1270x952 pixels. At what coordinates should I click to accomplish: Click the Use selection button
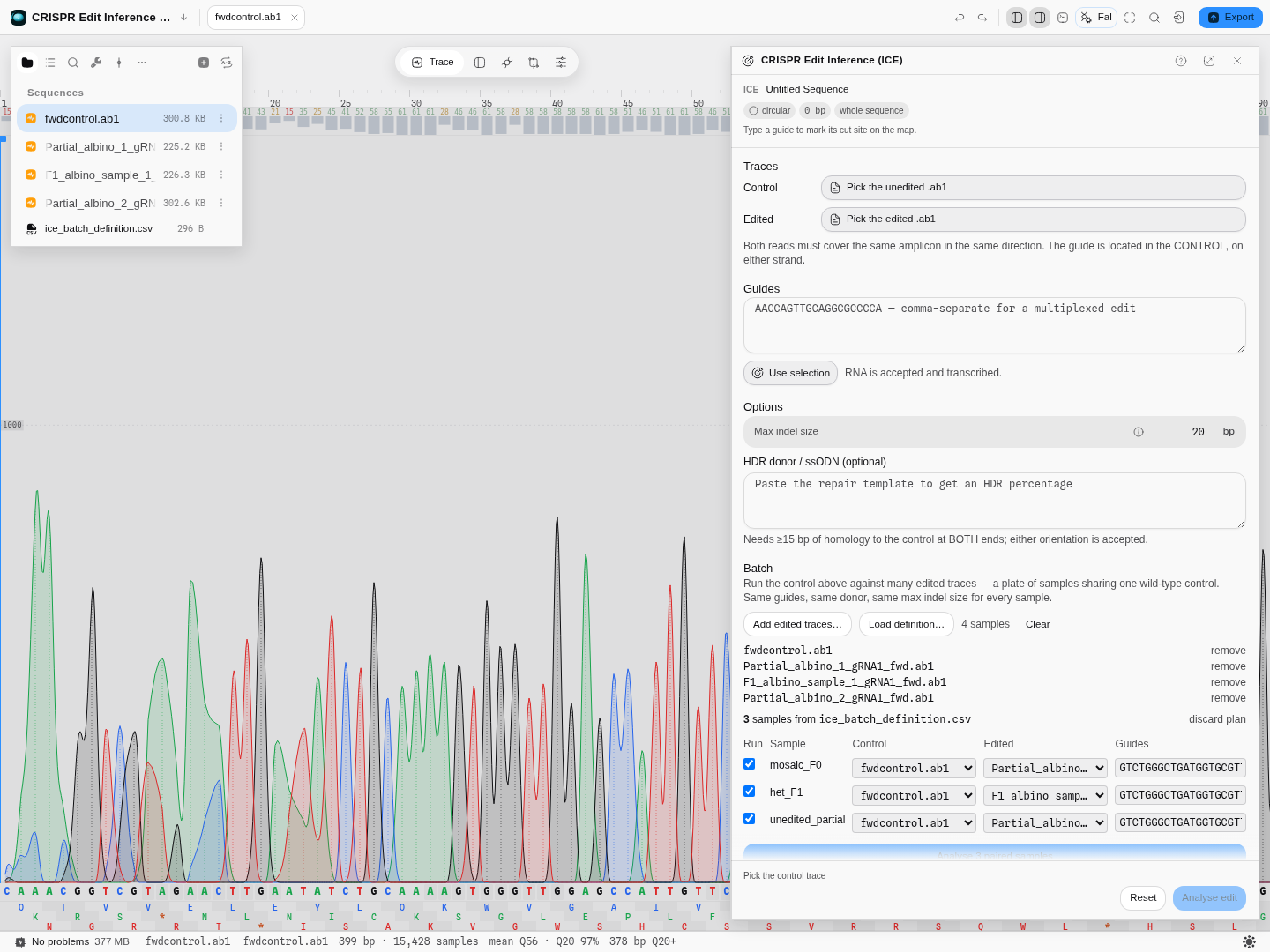pyautogui.click(x=790, y=373)
